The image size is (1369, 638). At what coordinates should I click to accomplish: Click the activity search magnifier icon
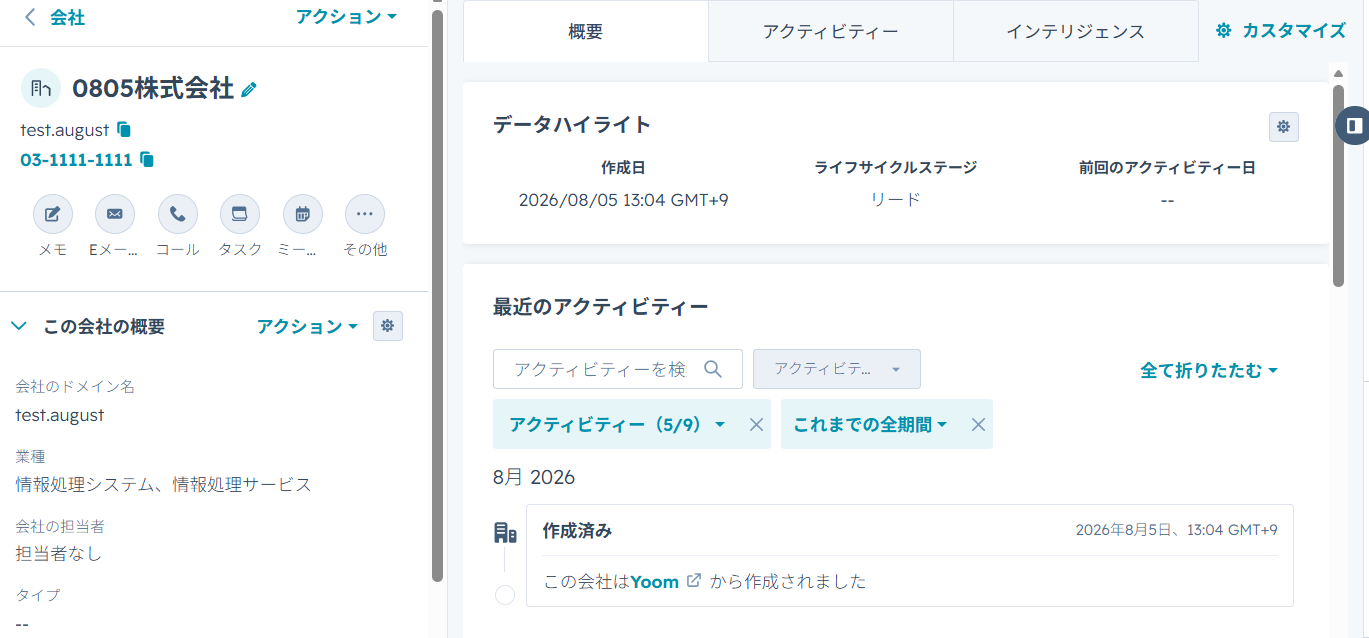click(713, 369)
